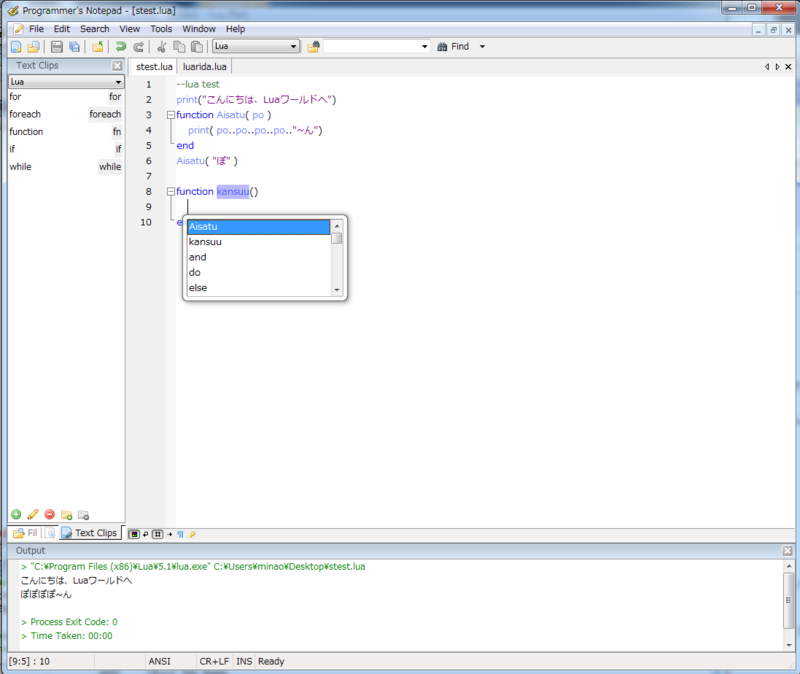Click the autocomplete list scroll up arrow

(337, 226)
